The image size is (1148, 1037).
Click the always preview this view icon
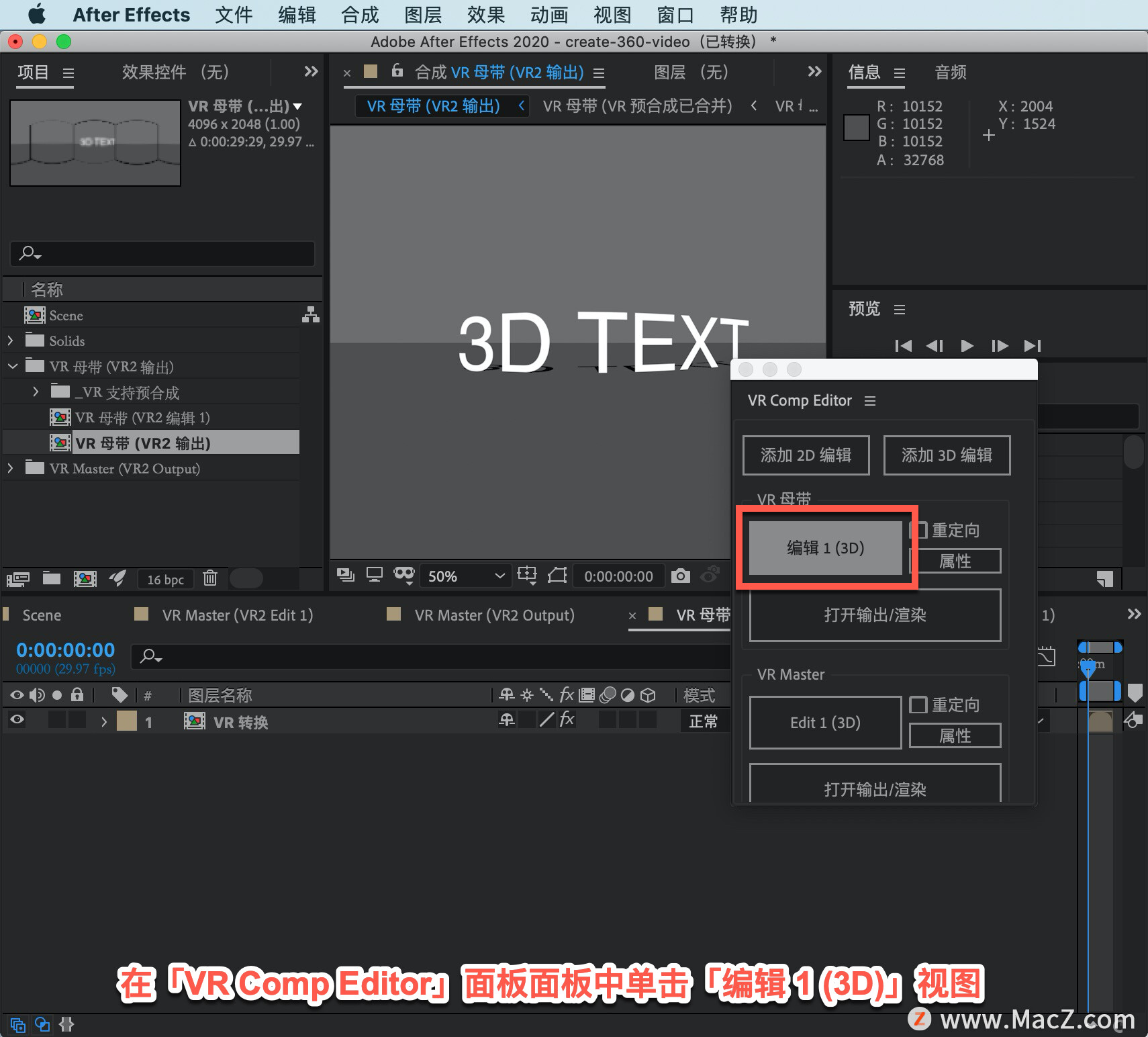pyautogui.click(x=346, y=575)
